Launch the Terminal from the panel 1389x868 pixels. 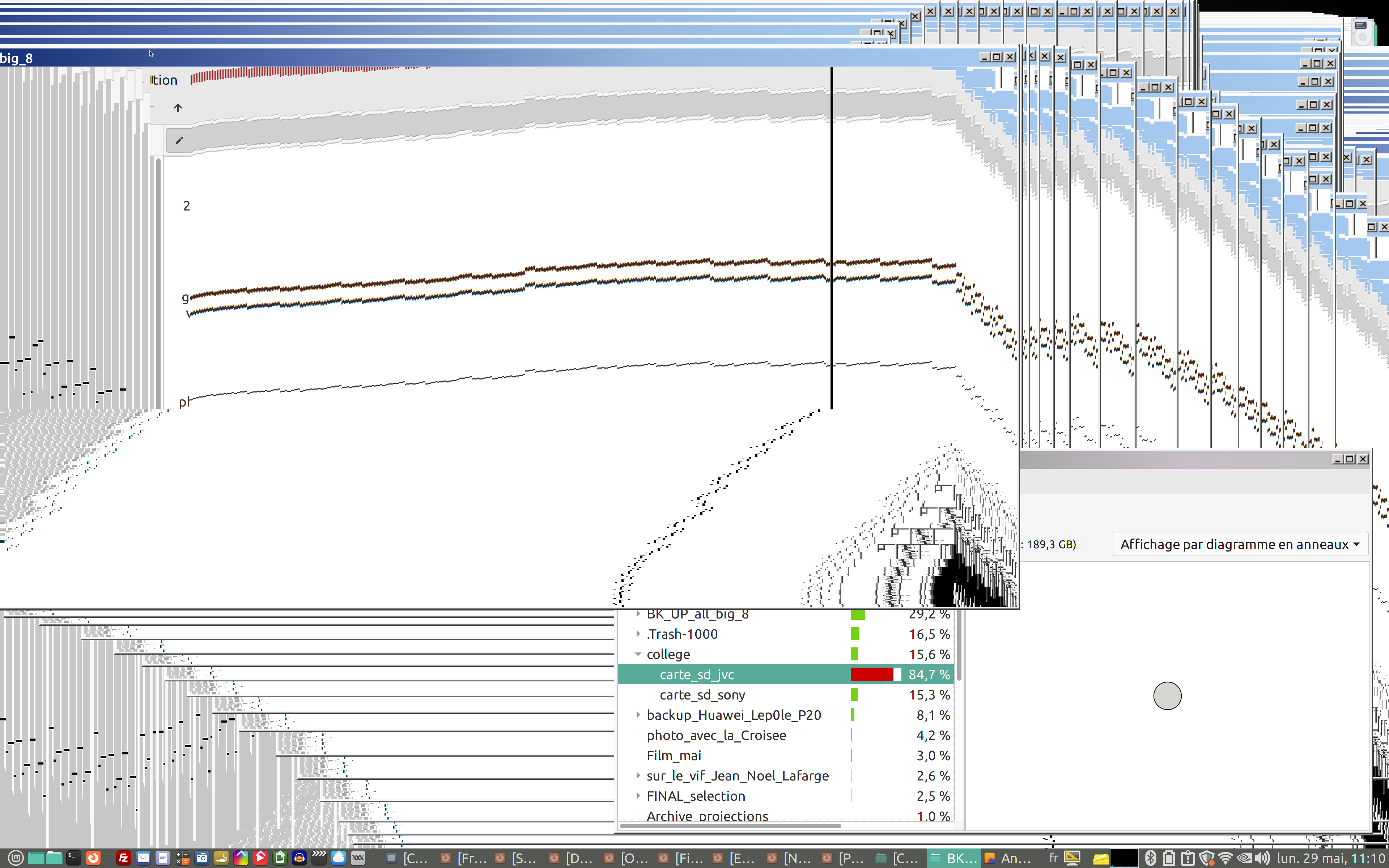[73, 858]
